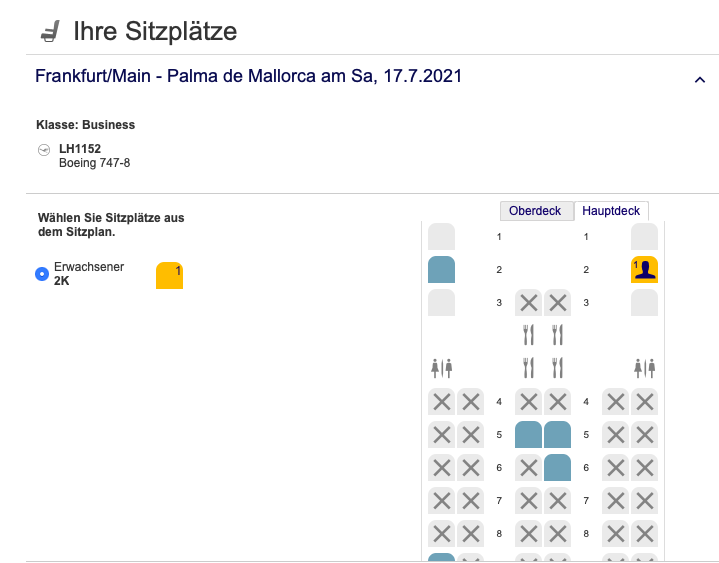The image size is (719, 563).
Task: Select the Erwachsener passenger radio button
Action: pyautogui.click(x=42, y=274)
